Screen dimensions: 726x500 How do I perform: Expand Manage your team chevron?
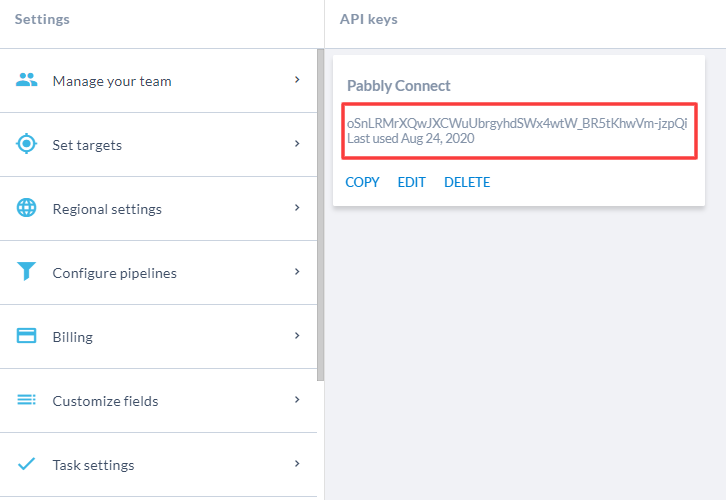coord(297,80)
